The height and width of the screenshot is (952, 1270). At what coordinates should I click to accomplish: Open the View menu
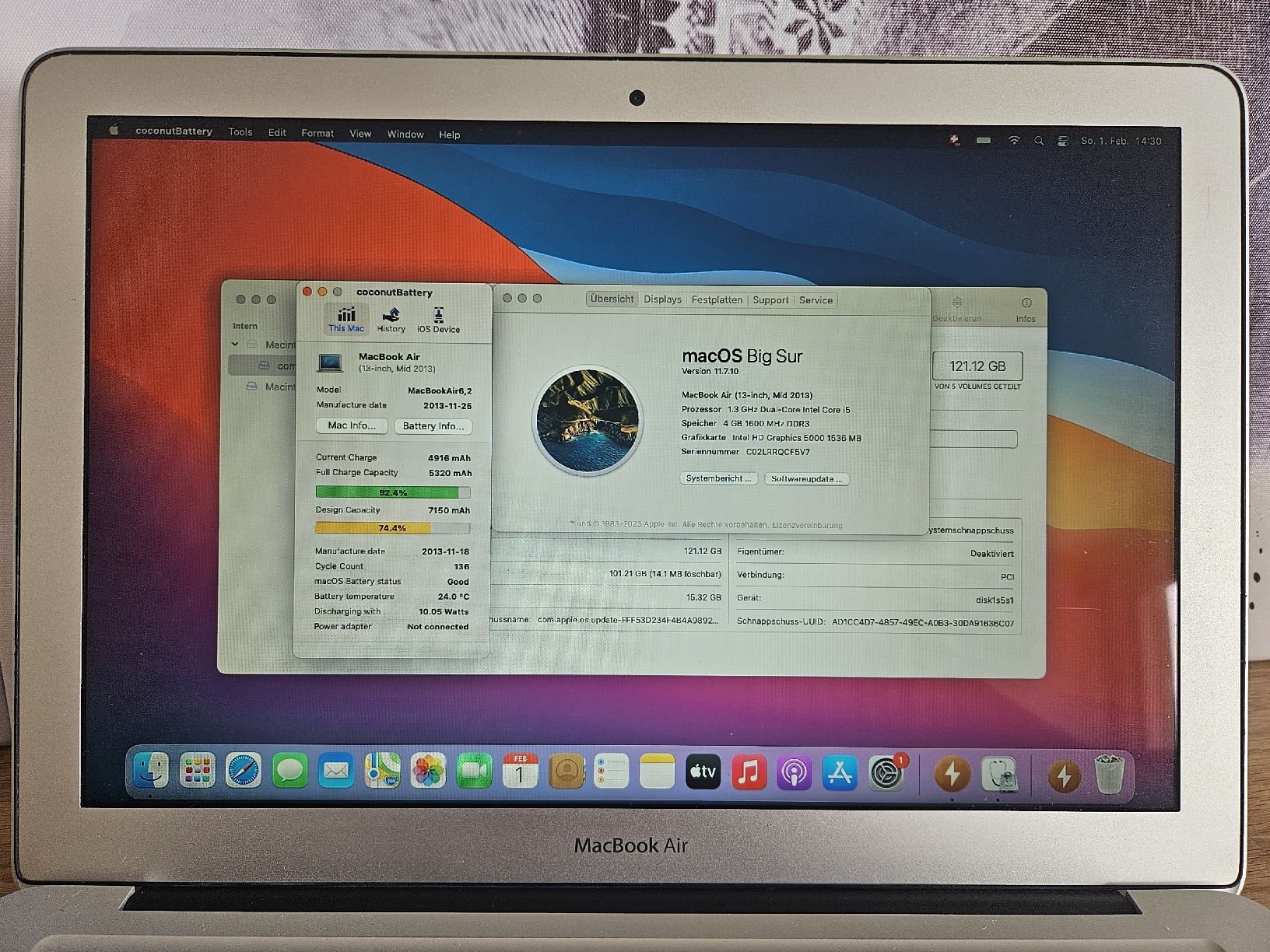(360, 134)
